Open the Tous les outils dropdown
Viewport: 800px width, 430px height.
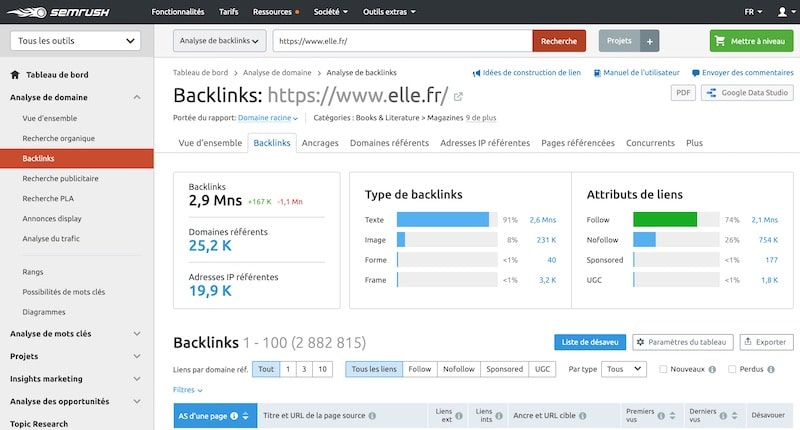[76, 41]
